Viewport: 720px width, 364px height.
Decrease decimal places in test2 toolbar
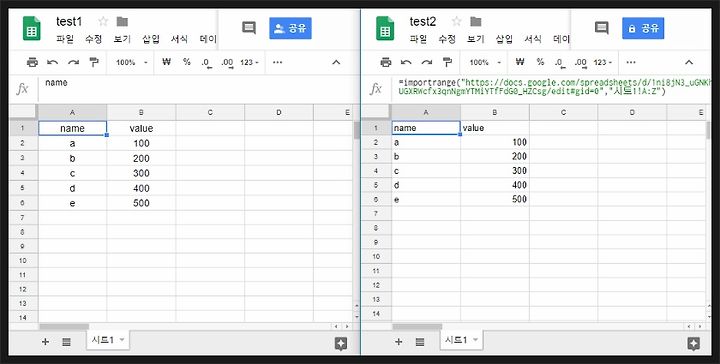click(560, 63)
